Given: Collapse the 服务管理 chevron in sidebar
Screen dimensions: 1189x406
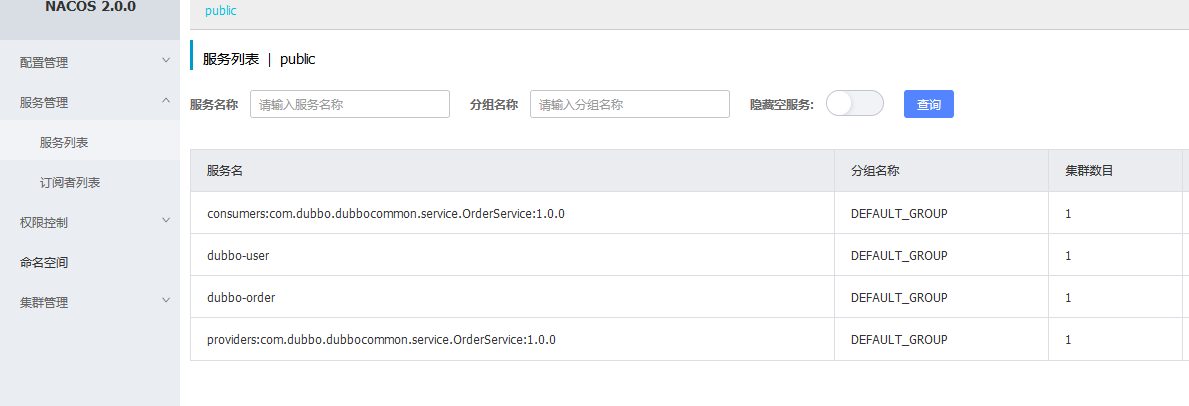Looking at the screenshot, I should tap(166, 100).
